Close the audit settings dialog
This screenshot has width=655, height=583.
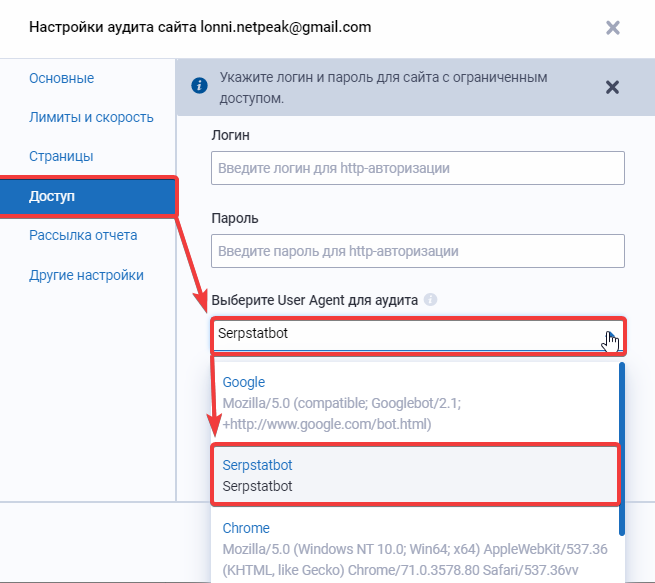(x=612, y=28)
